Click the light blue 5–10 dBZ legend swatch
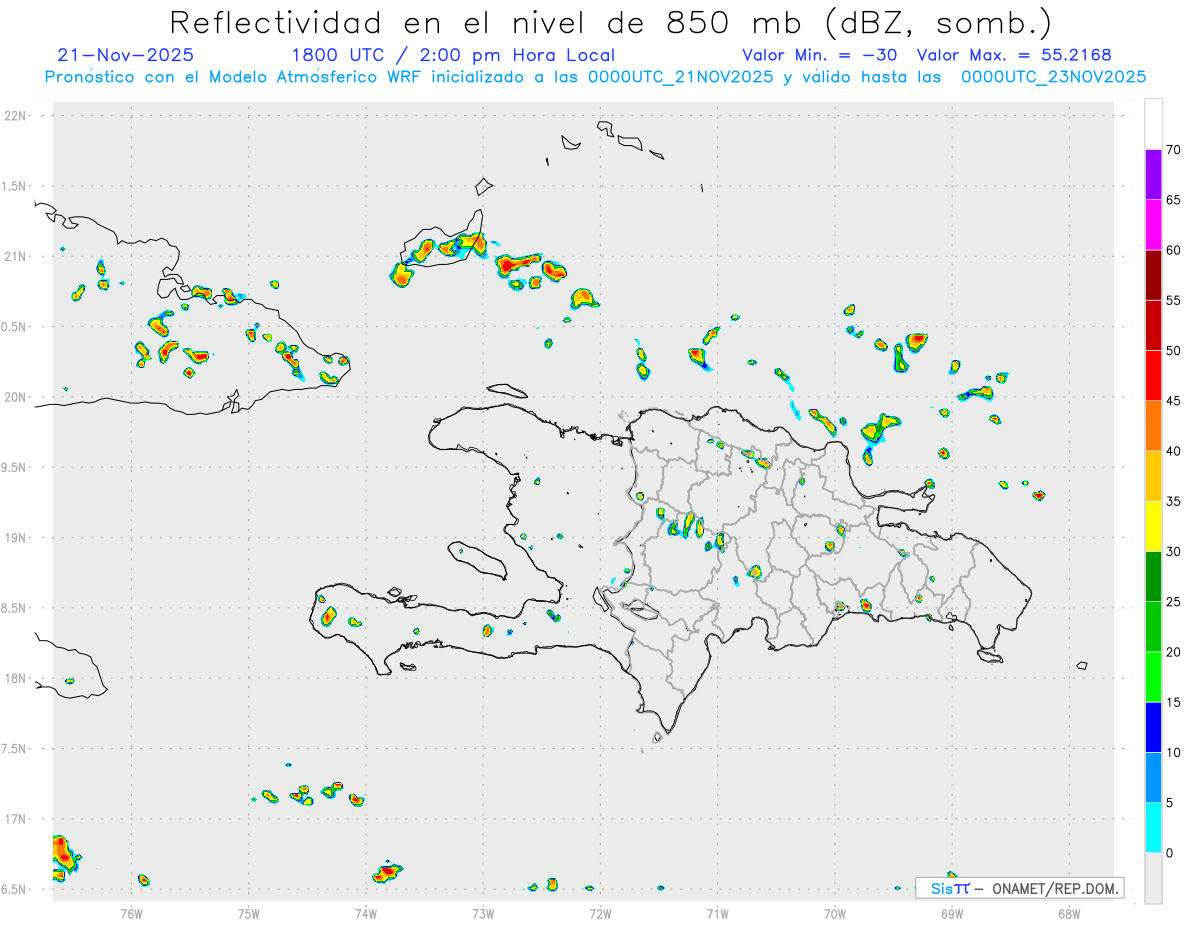The image size is (1200, 927). (x=1153, y=777)
